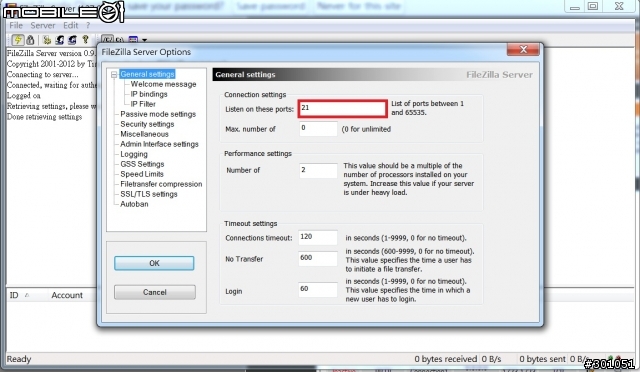Viewport: 640px width, 372px height.
Task: Open the Edit menu
Action: click(x=70, y=25)
